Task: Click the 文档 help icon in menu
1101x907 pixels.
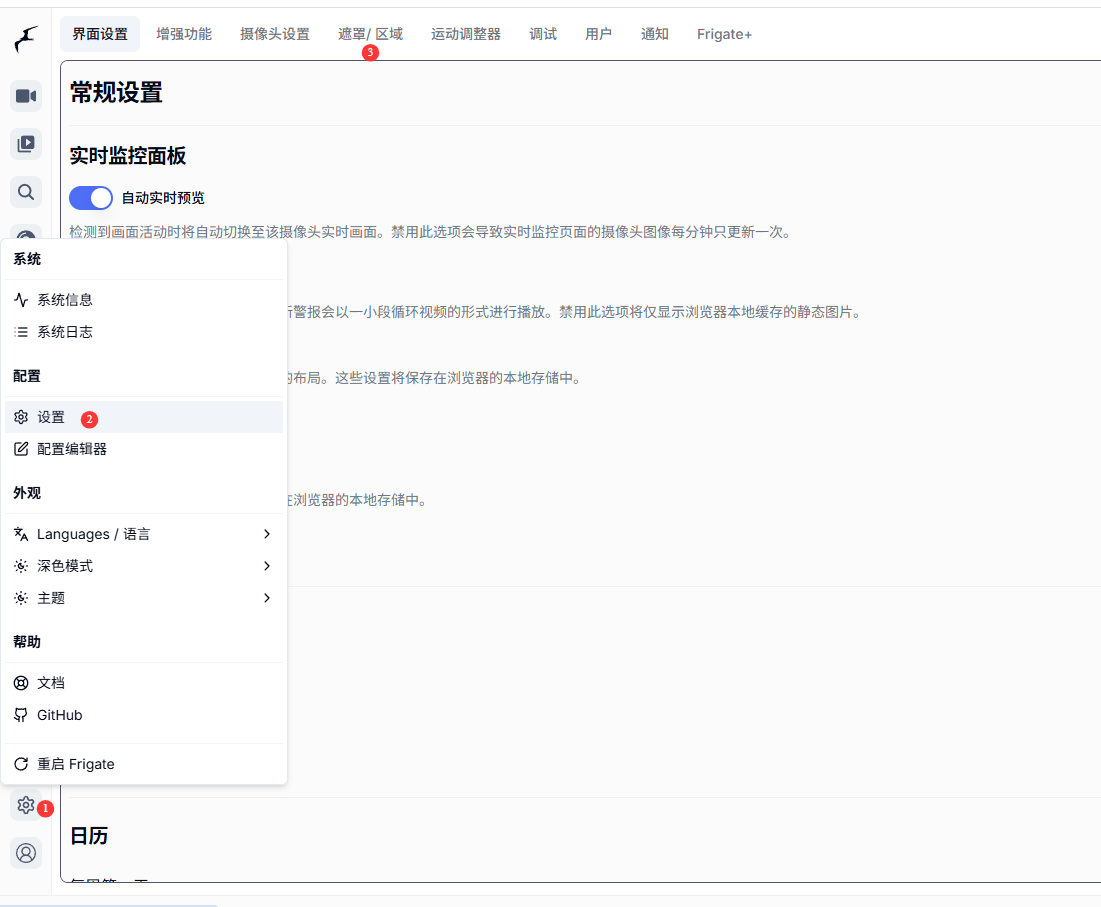Action: point(21,682)
